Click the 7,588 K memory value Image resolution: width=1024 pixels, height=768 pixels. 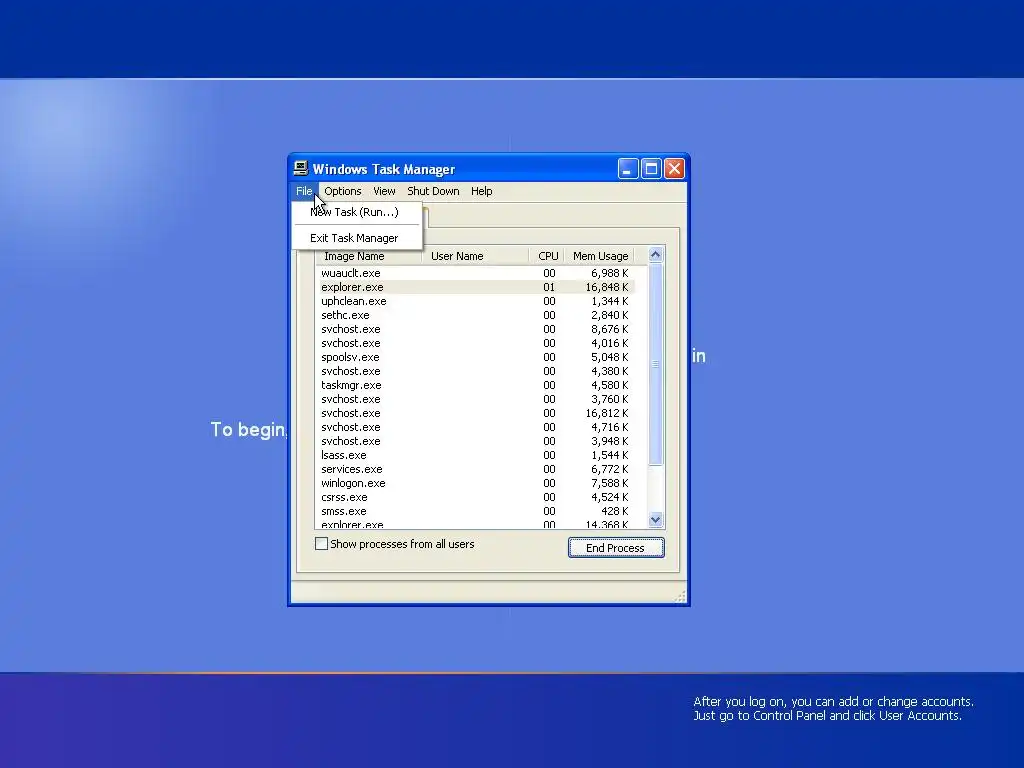[609, 483]
